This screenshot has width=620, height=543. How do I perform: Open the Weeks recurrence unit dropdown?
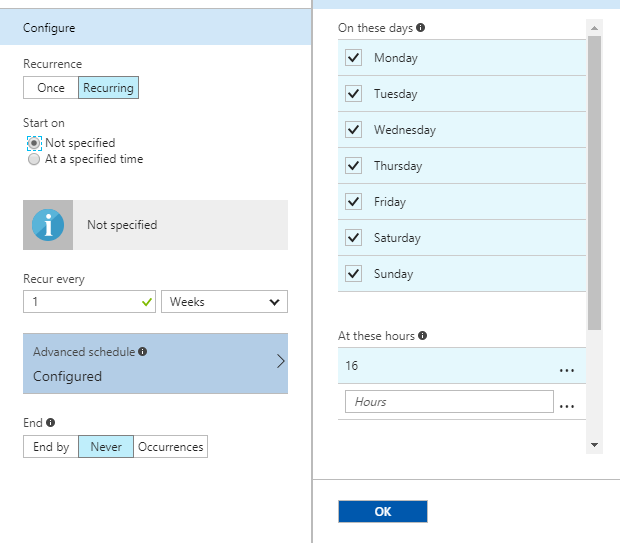pos(224,302)
